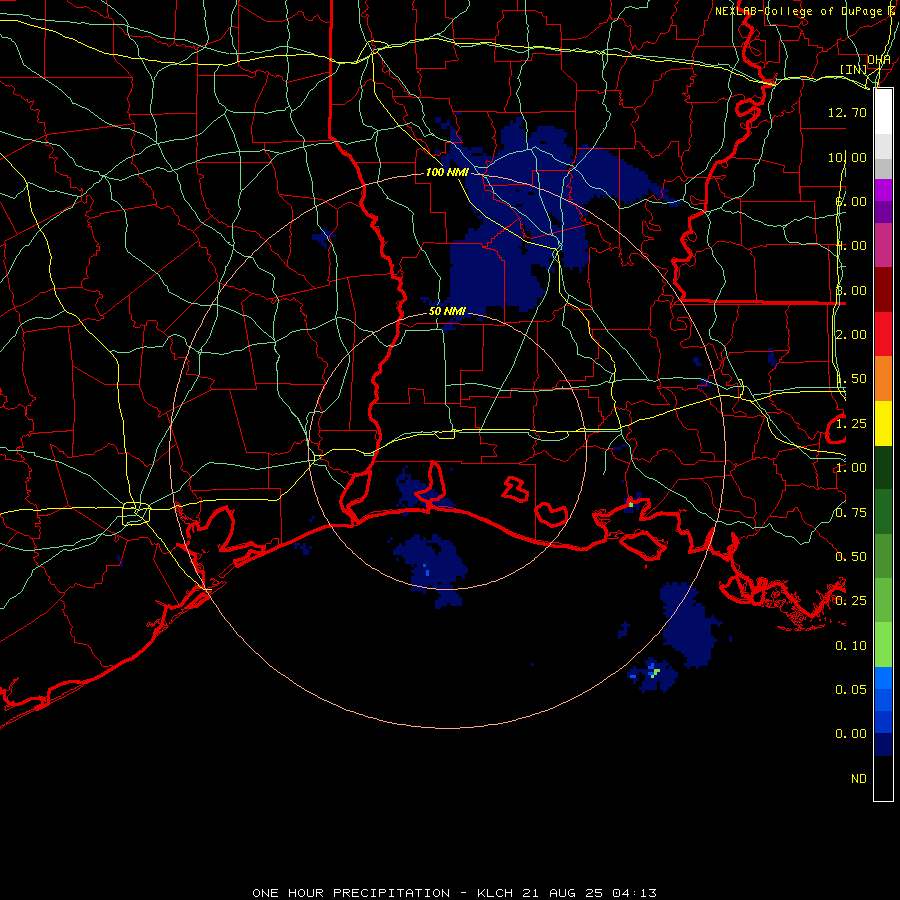Click the yellow legend swatch near 1.25

pyautogui.click(x=883, y=424)
